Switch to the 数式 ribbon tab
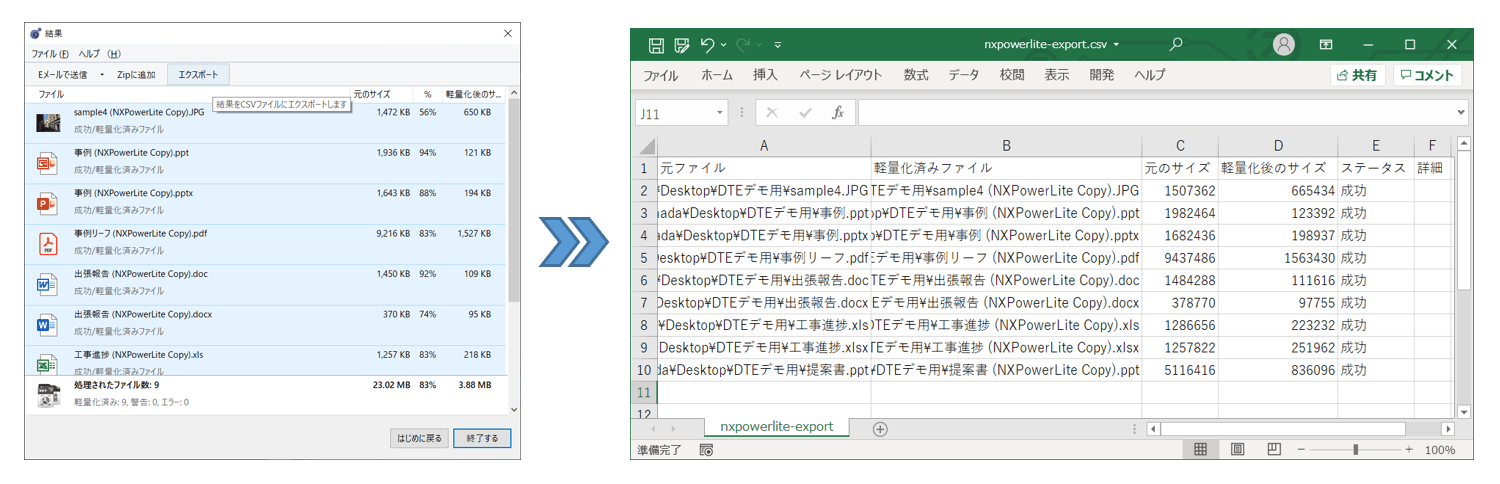The width and height of the screenshot is (1500, 484). pyautogui.click(x=916, y=75)
